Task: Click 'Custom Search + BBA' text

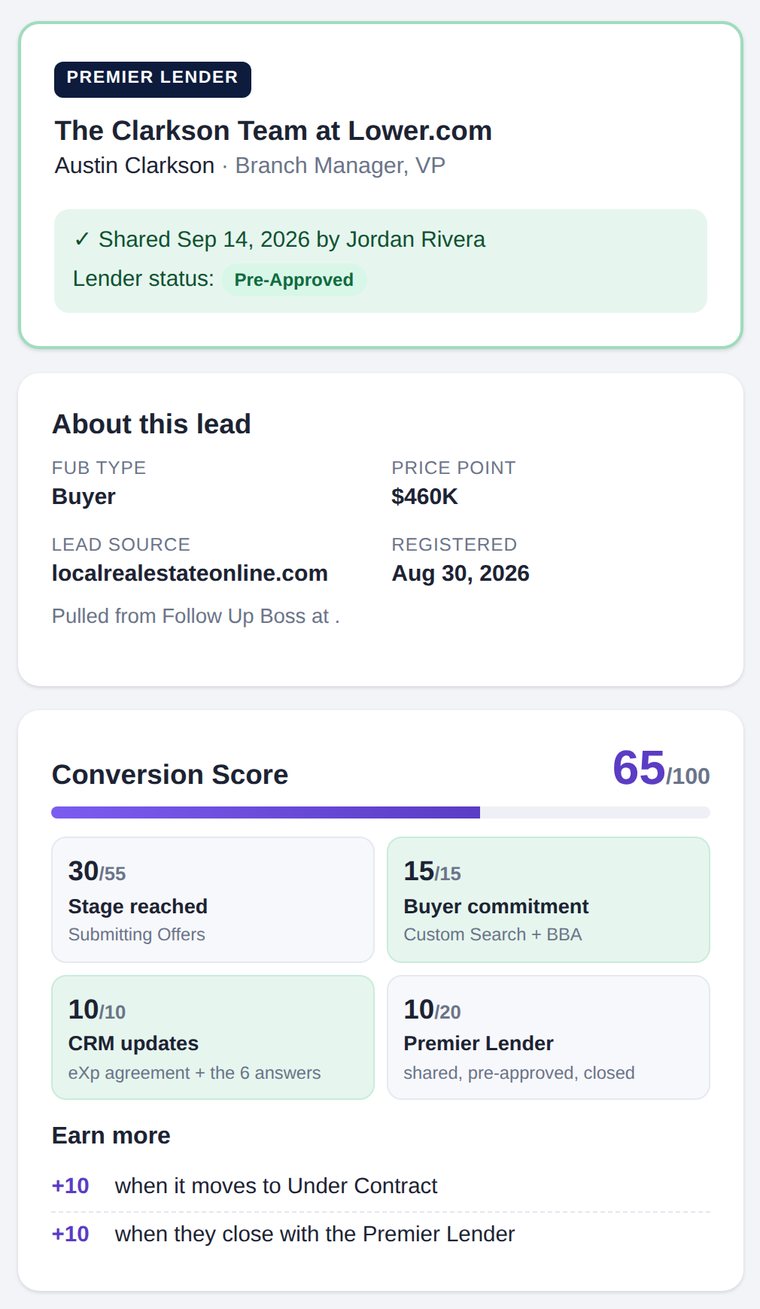Action: 493,934
